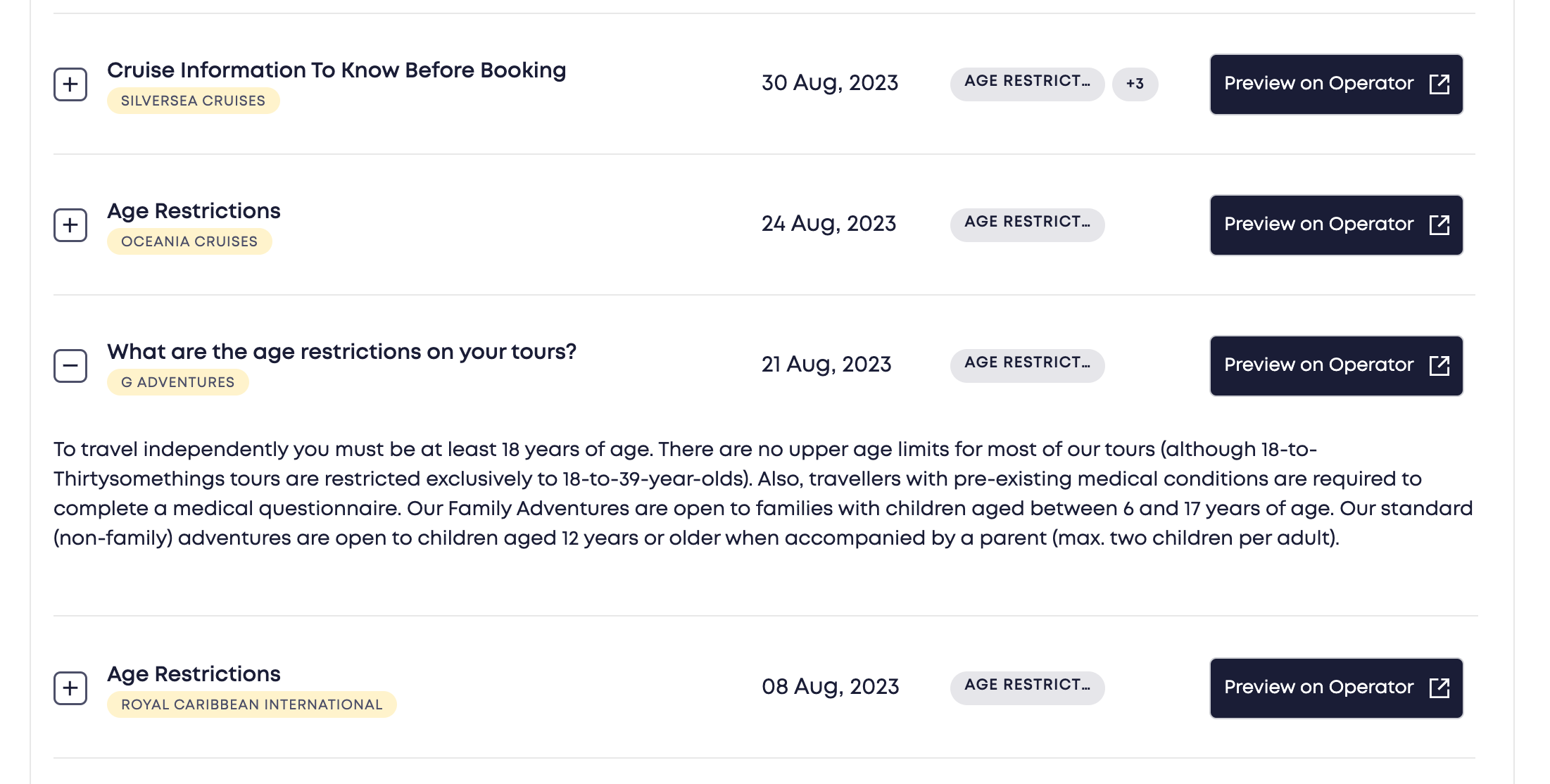1550x784 pixels.
Task: Click external-link icon in Royal Caribbean Preview button
Action: (1439, 688)
